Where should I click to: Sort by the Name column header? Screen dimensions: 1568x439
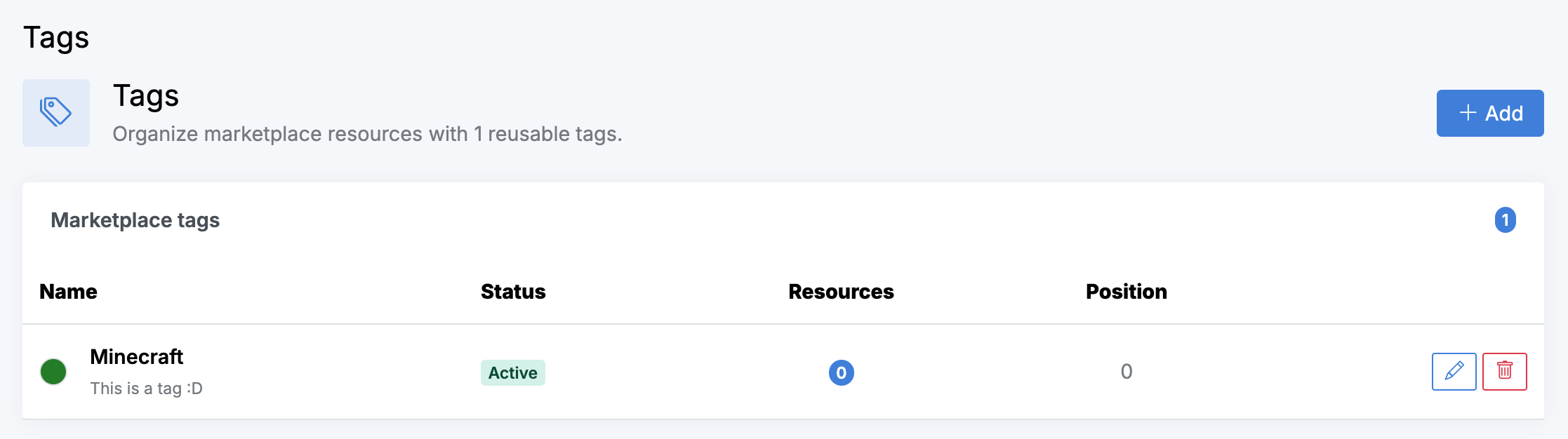coord(68,292)
